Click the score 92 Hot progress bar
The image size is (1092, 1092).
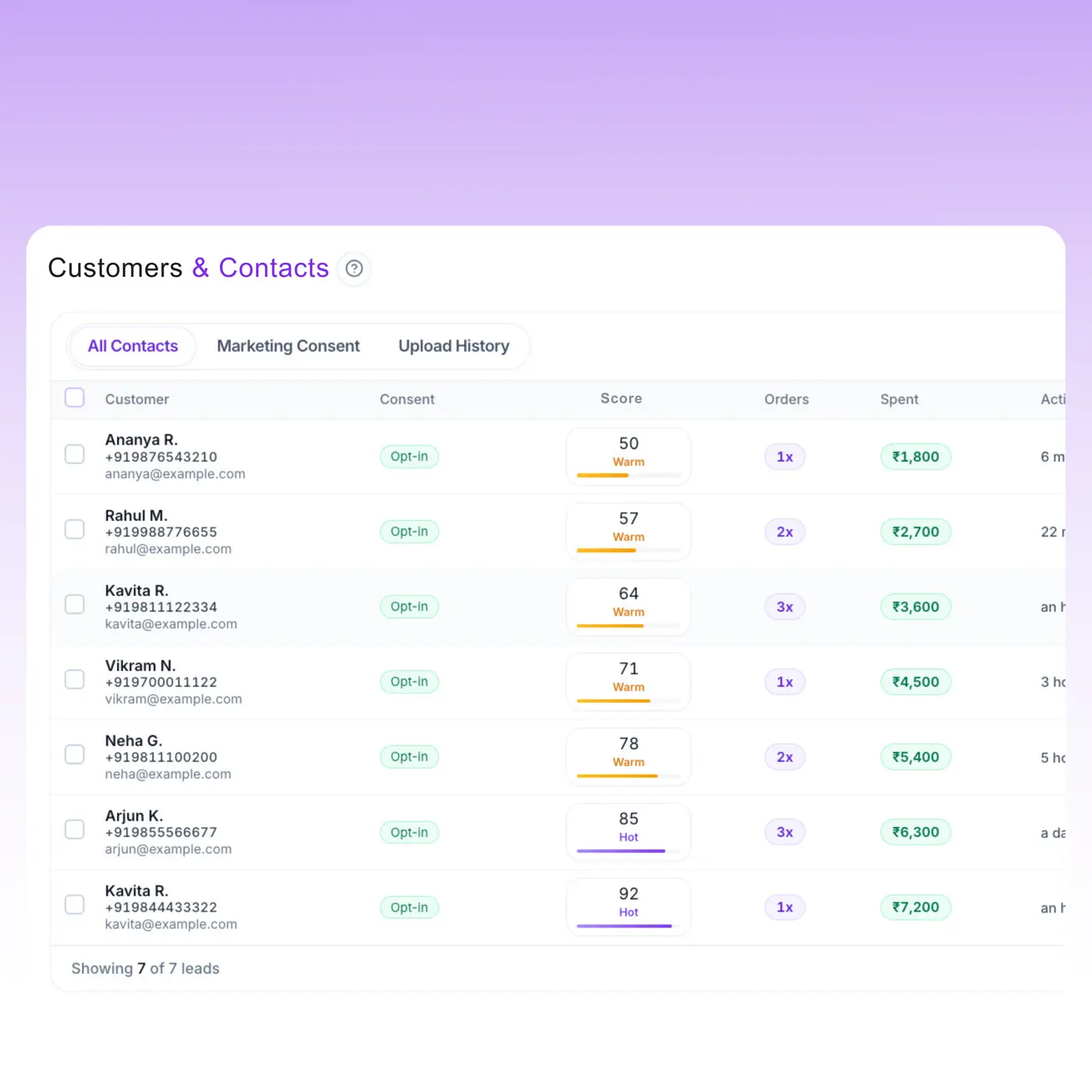click(629, 926)
